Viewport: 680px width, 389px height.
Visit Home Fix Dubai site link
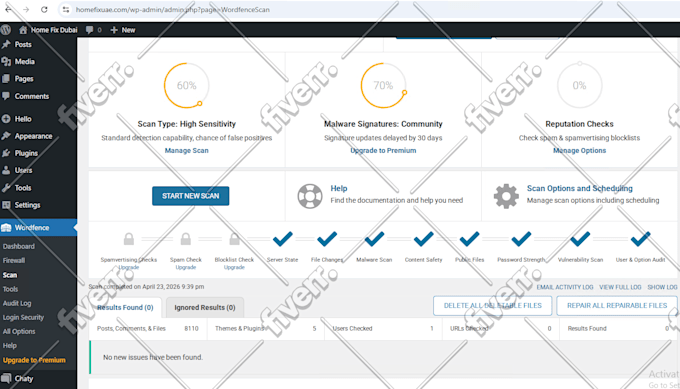48,30
